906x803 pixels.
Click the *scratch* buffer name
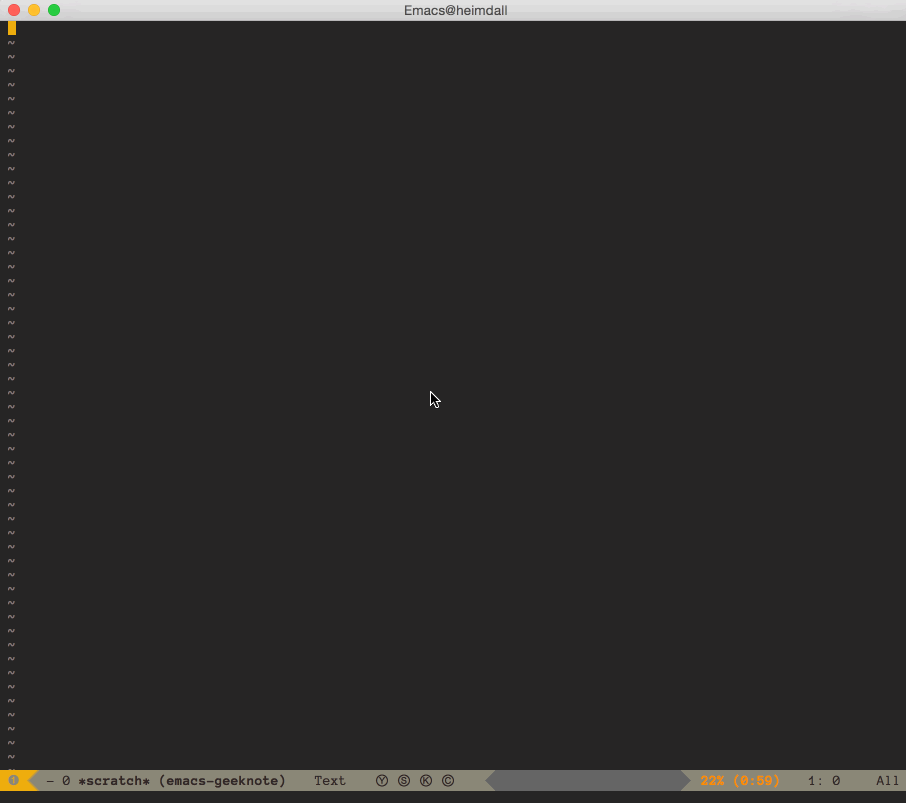pyautogui.click(x=114, y=781)
